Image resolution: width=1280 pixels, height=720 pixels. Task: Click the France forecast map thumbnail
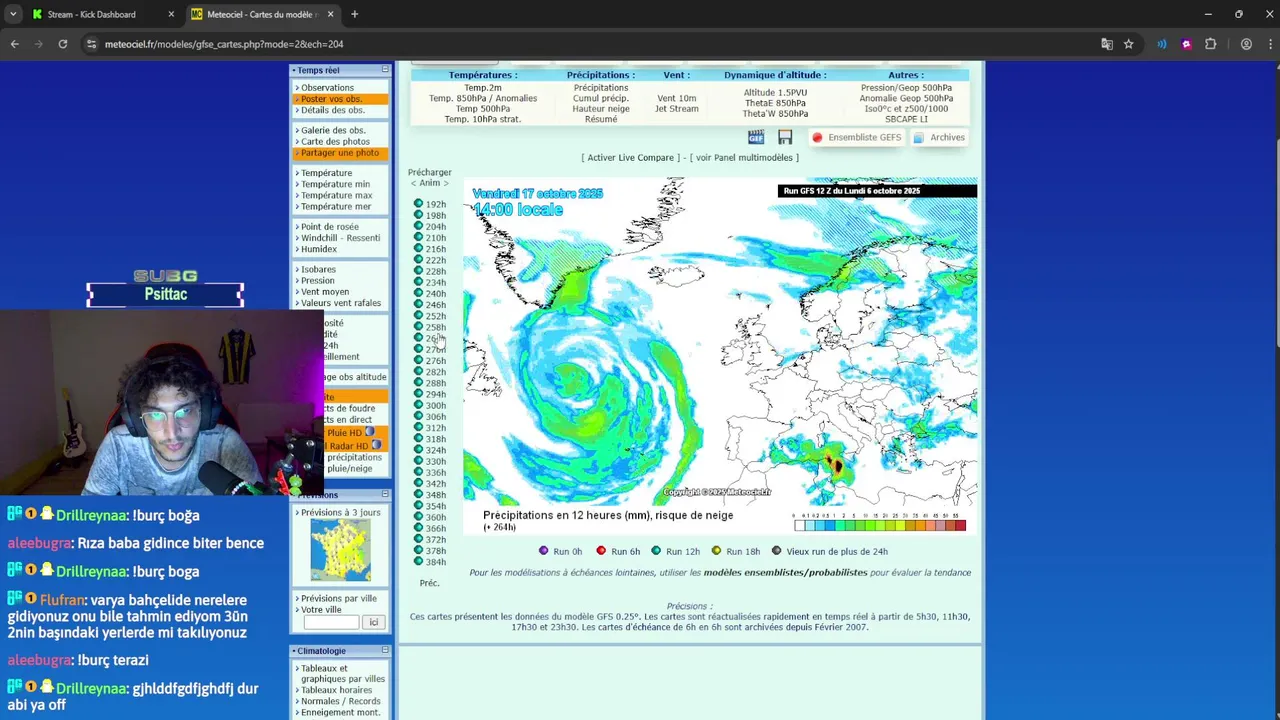tap(340, 550)
